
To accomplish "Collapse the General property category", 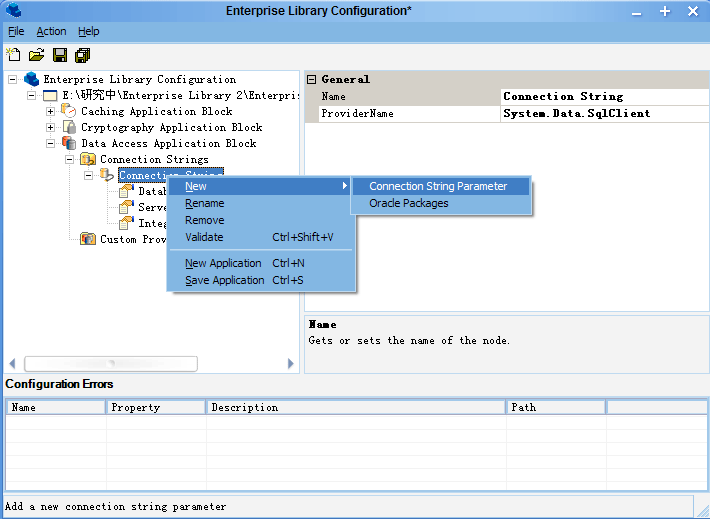I will tap(311, 80).
